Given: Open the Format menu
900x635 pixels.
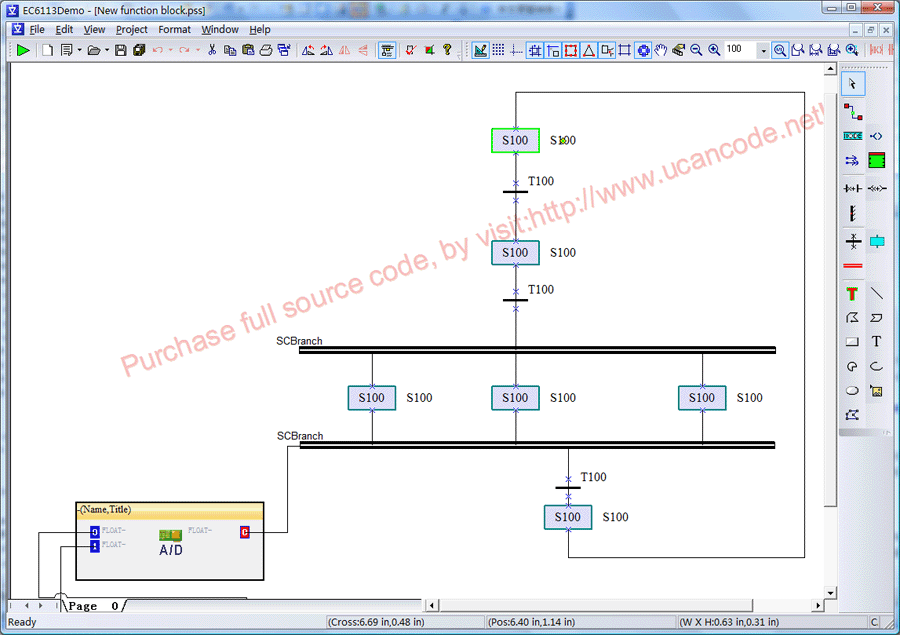Looking at the screenshot, I should (174, 30).
